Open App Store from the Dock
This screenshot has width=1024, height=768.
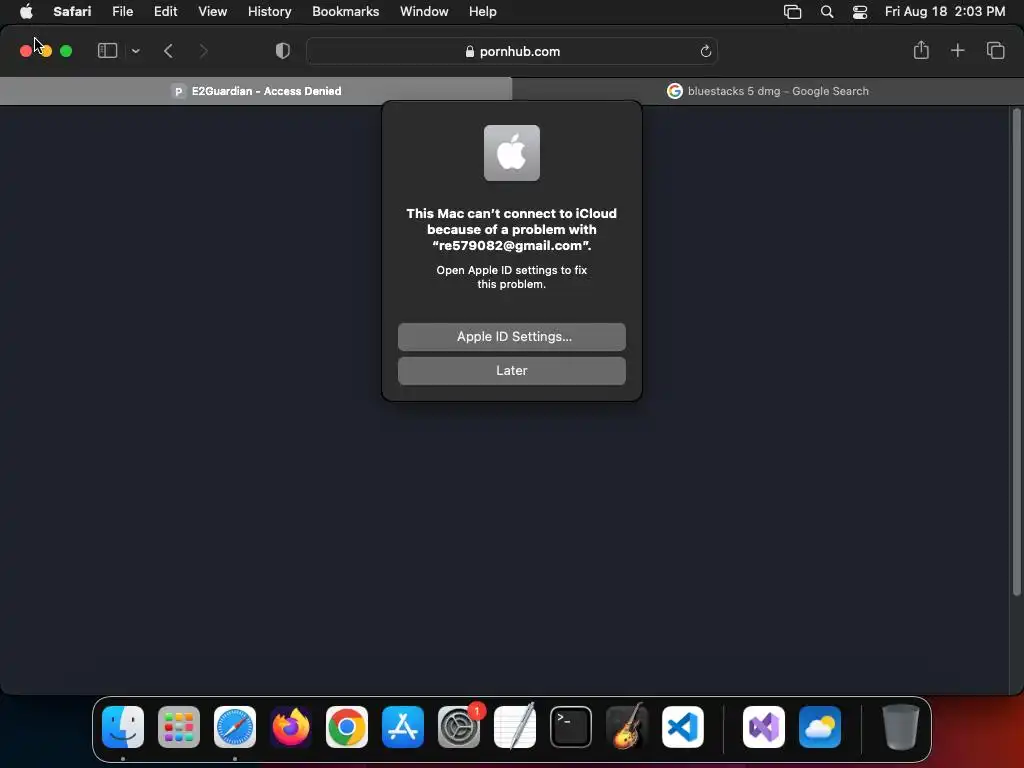[x=403, y=726]
